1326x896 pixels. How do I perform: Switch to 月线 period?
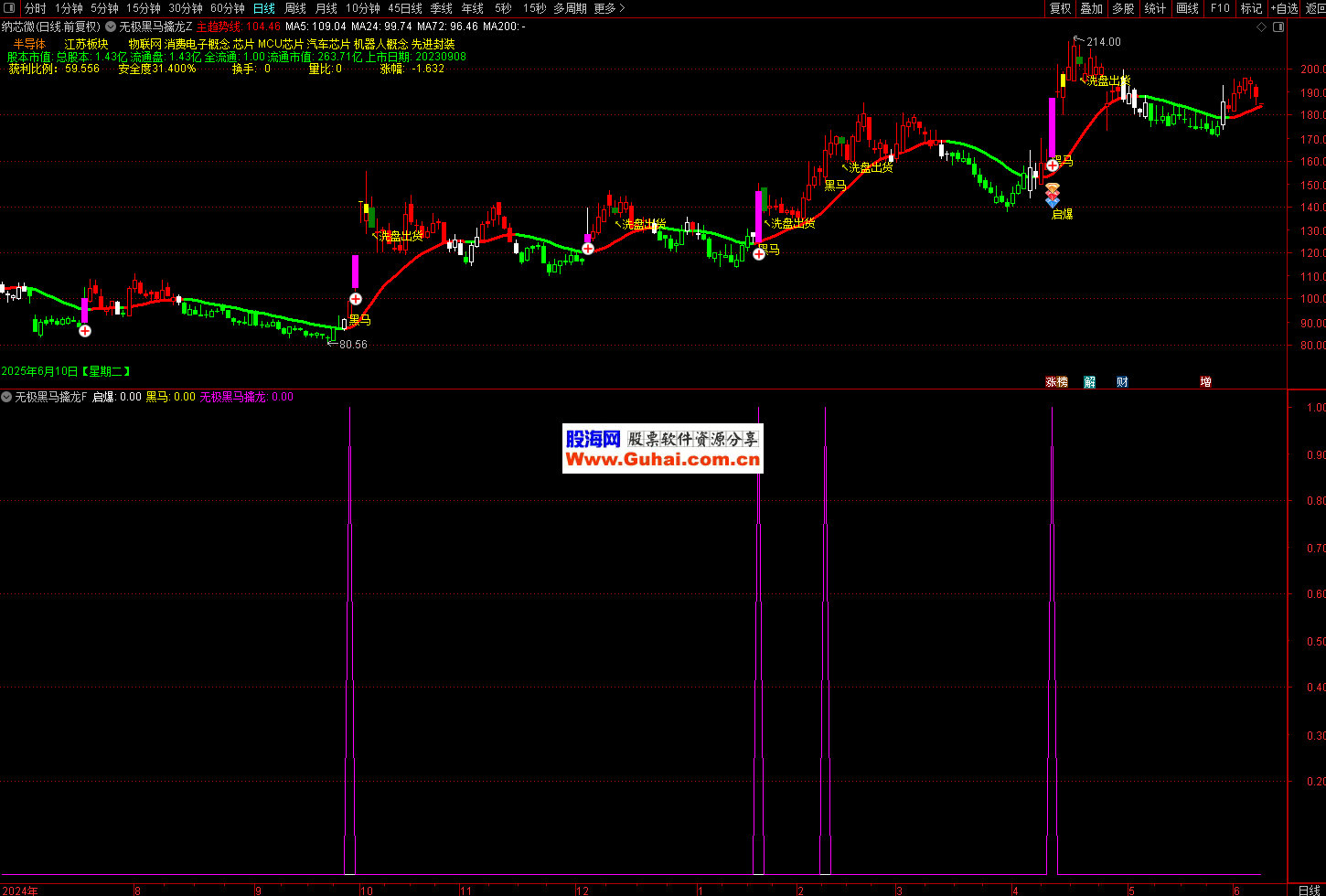coord(326,8)
